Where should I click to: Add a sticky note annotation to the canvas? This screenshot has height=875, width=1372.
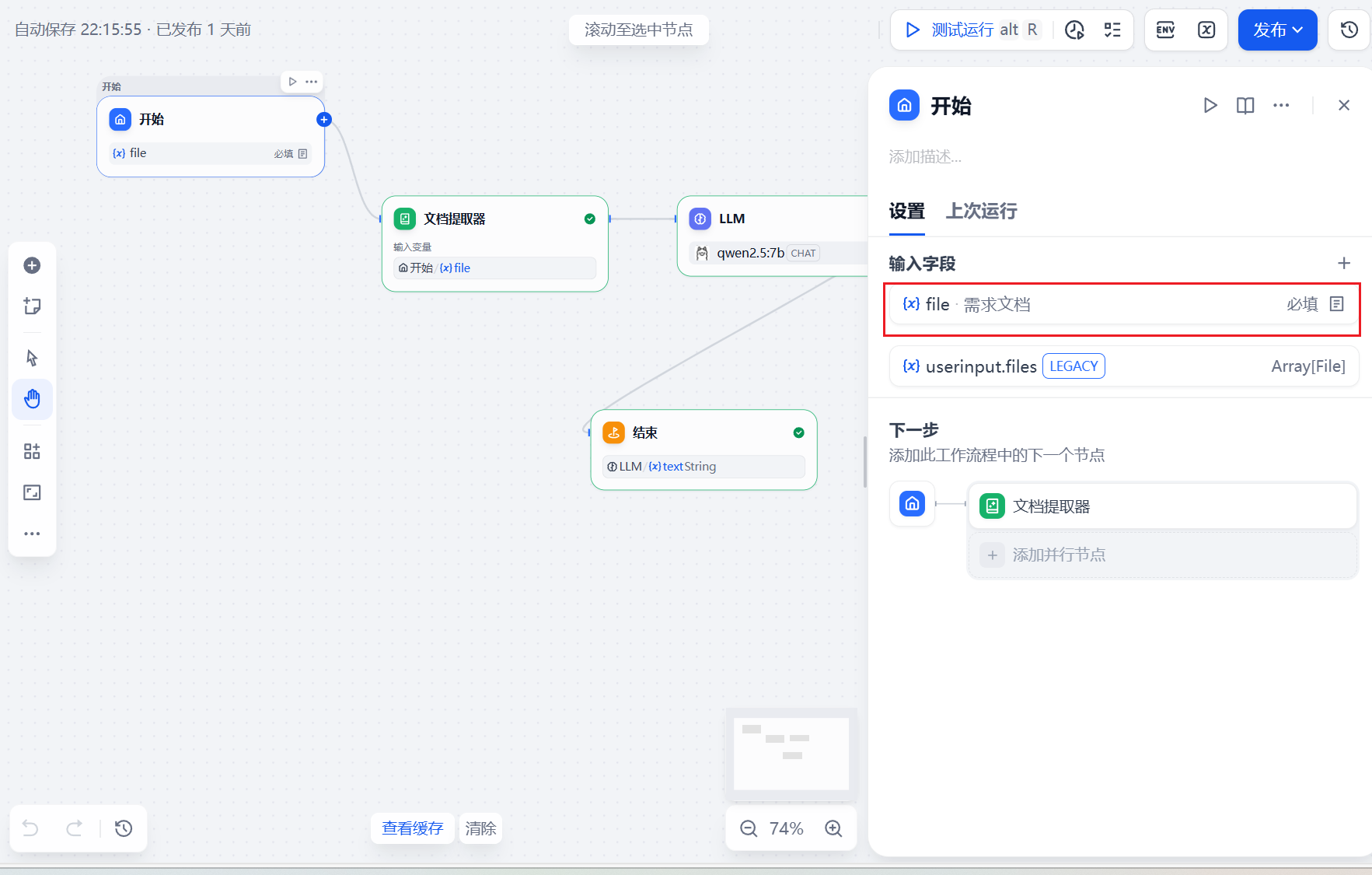pos(32,306)
